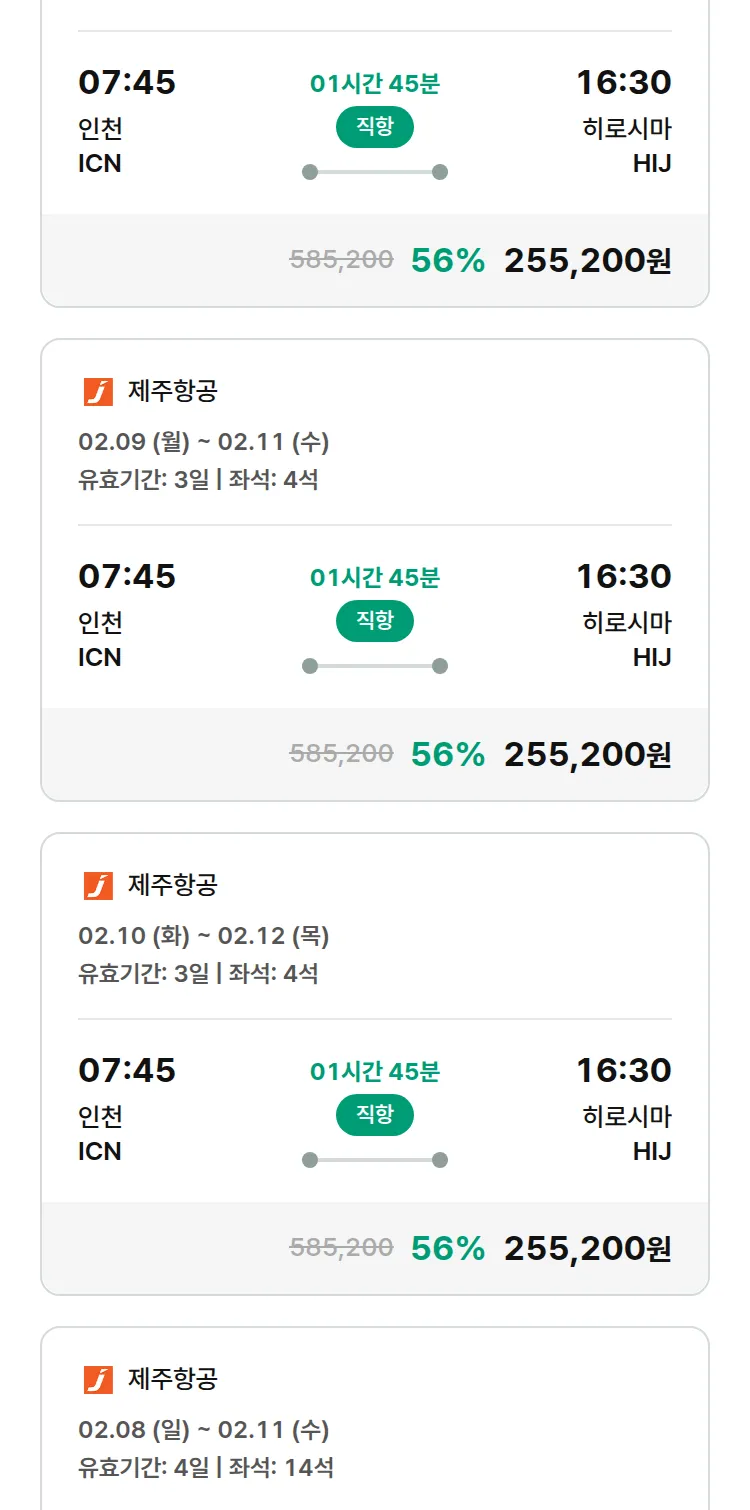Click the route line graphic in the 02.09–02.11 card
The width and height of the screenshot is (750, 1510).
click(x=375, y=666)
